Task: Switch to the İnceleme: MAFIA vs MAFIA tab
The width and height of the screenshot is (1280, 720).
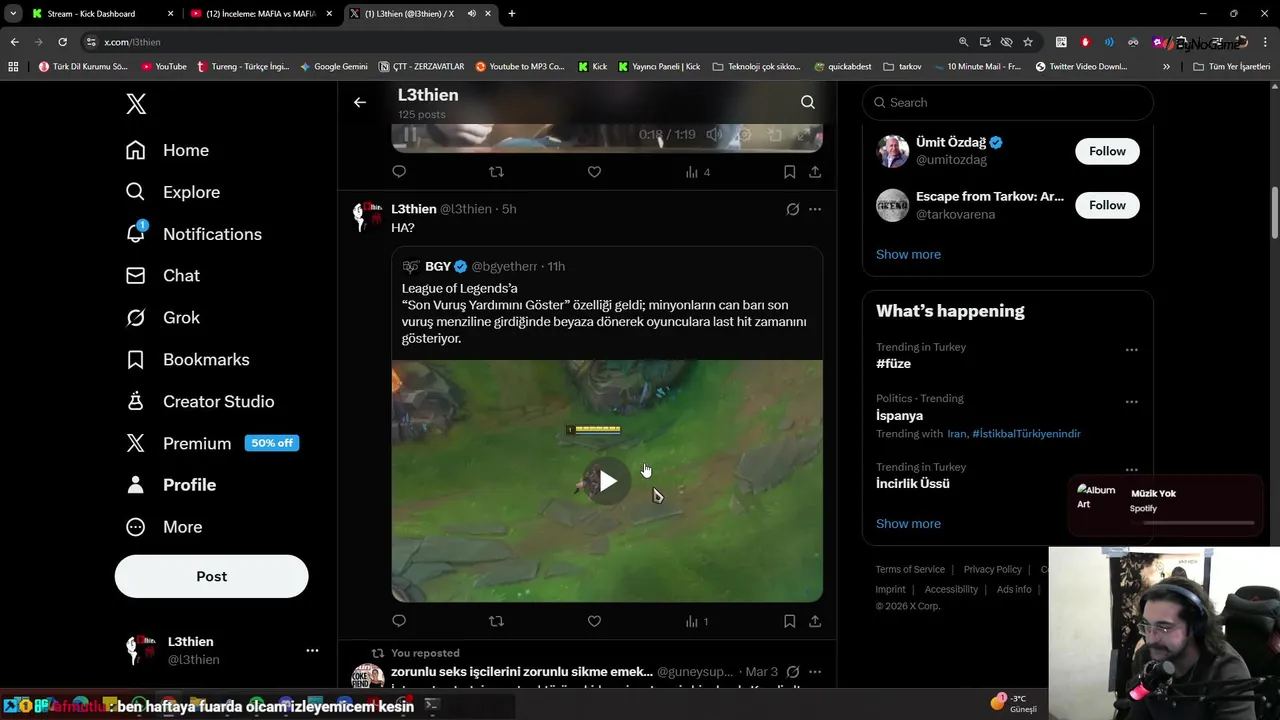Action: point(262,14)
